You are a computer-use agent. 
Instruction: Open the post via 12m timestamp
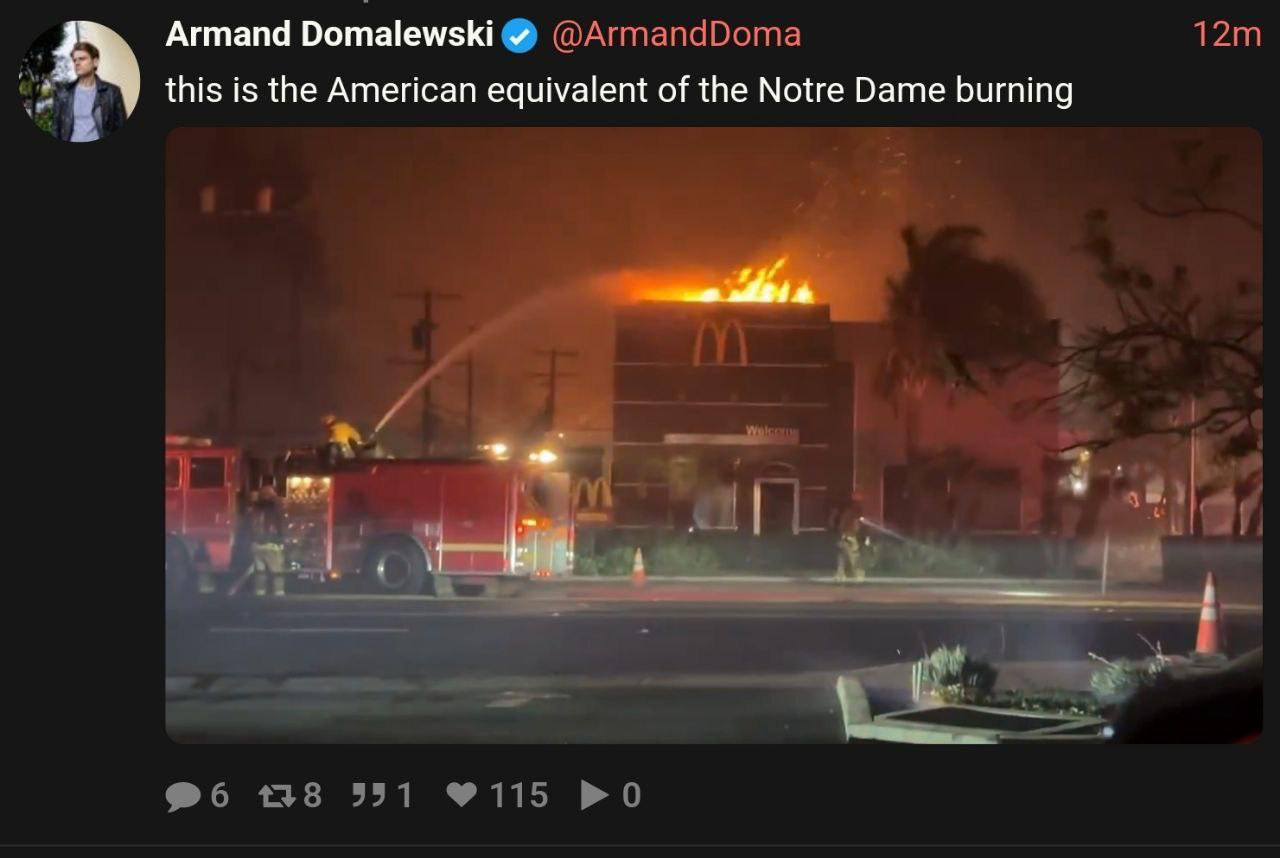1227,34
